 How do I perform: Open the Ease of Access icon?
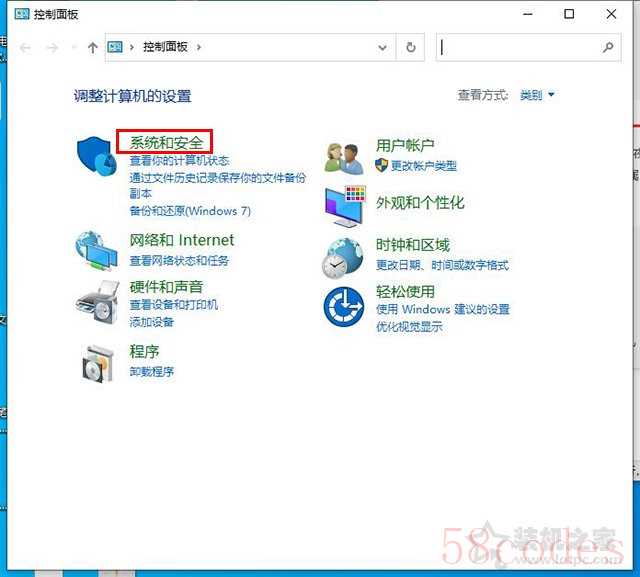point(344,305)
